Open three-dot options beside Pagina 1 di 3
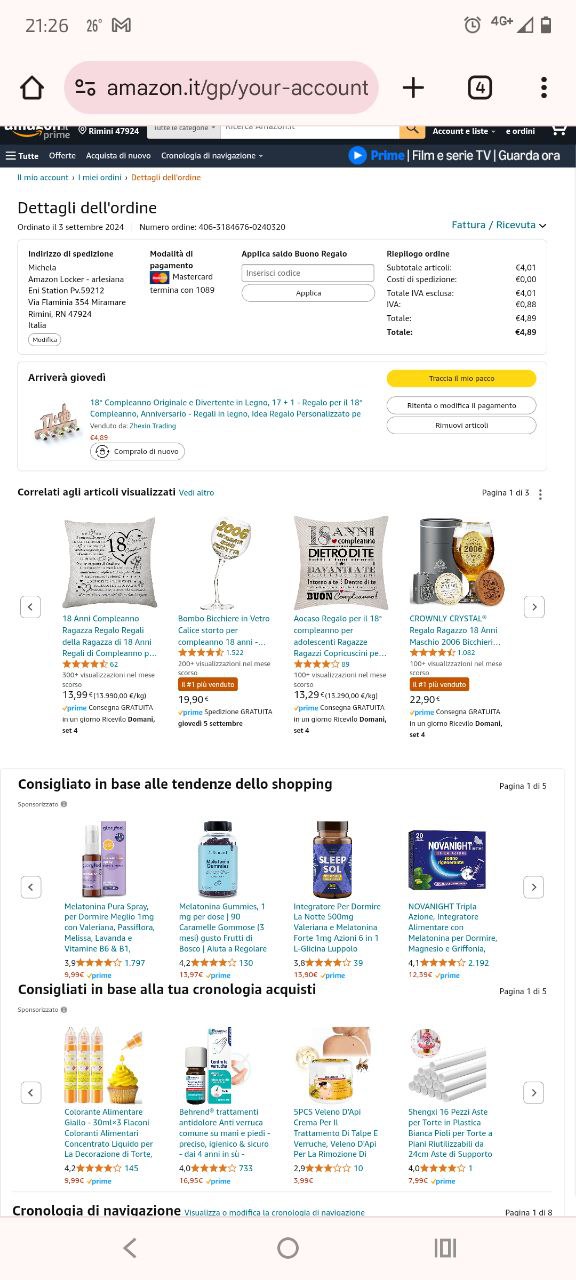Screen dimensions: 576x1280 click(541, 494)
